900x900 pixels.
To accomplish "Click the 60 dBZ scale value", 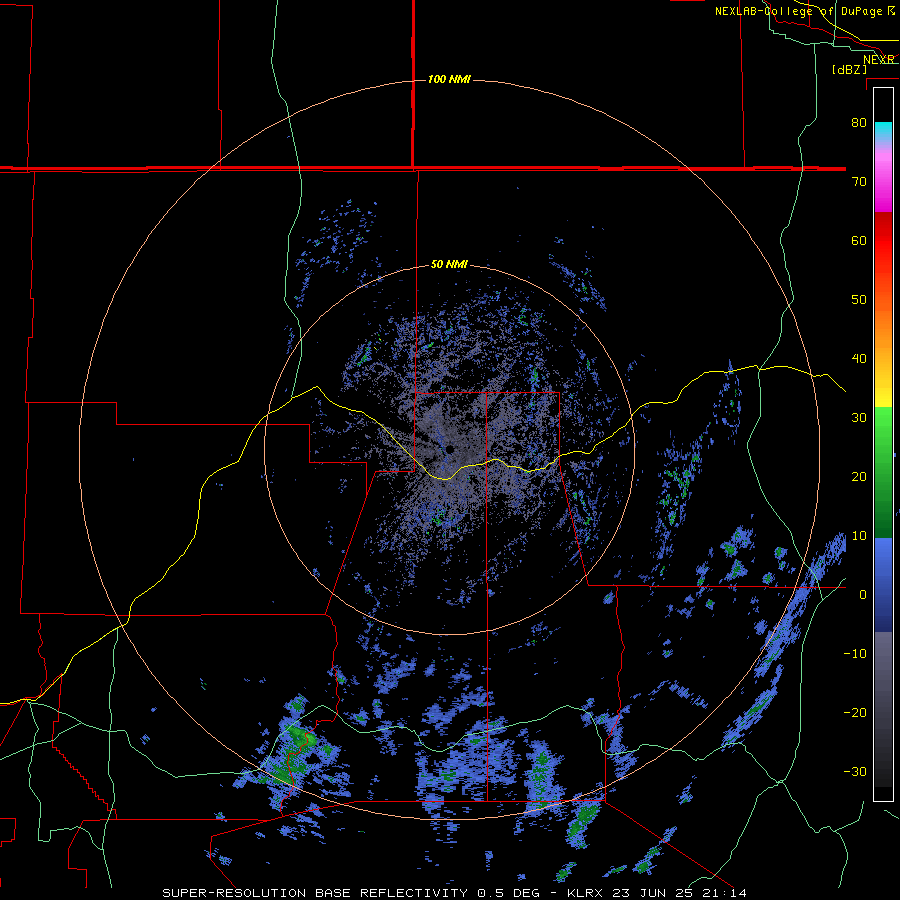I will tap(859, 240).
